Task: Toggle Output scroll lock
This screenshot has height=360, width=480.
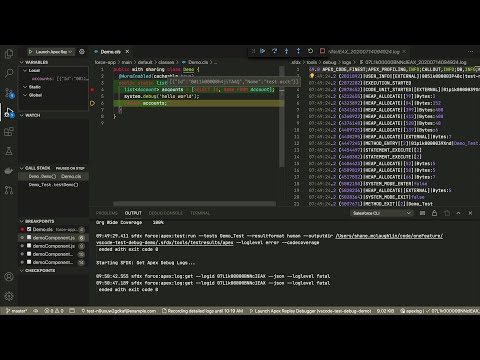Action: point(434,213)
